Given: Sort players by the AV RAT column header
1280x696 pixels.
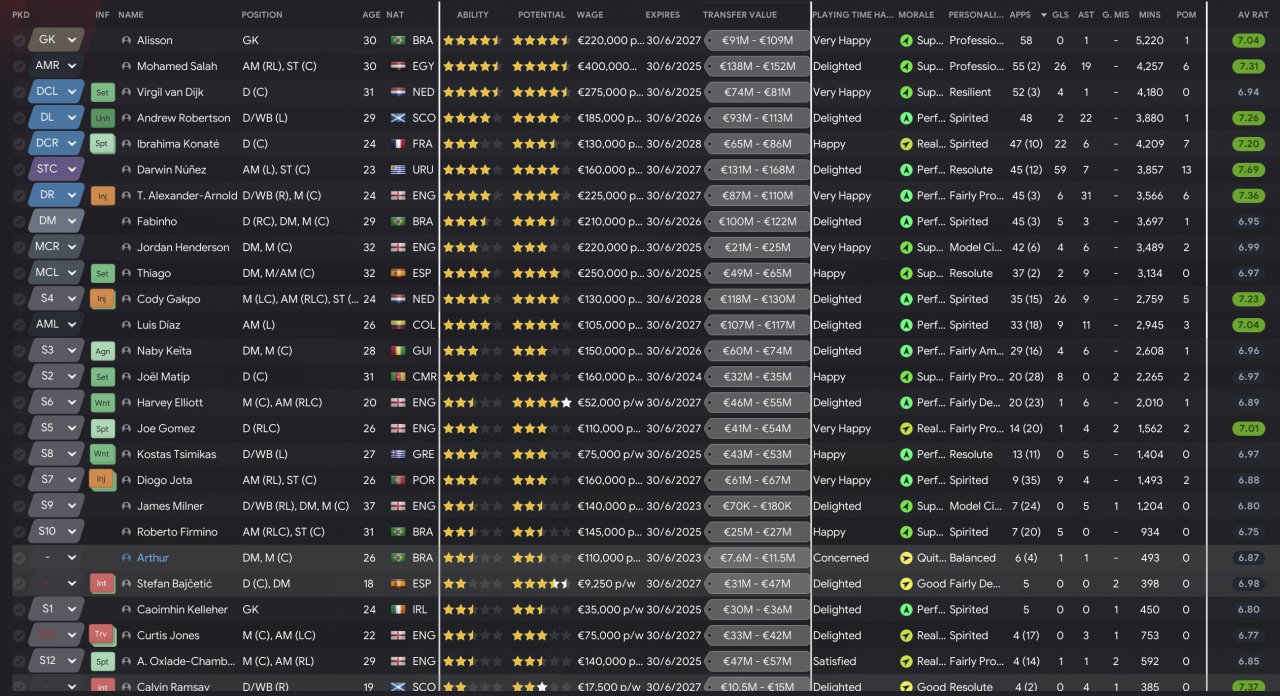Looking at the screenshot, I should tap(1252, 15).
